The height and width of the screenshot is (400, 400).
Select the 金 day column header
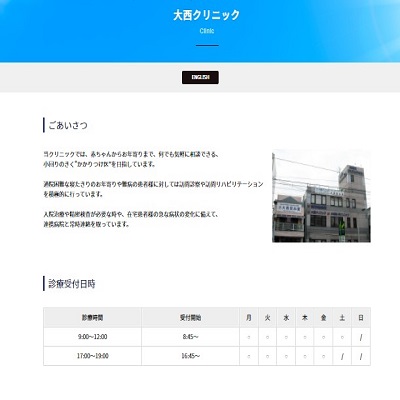[323, 318]
